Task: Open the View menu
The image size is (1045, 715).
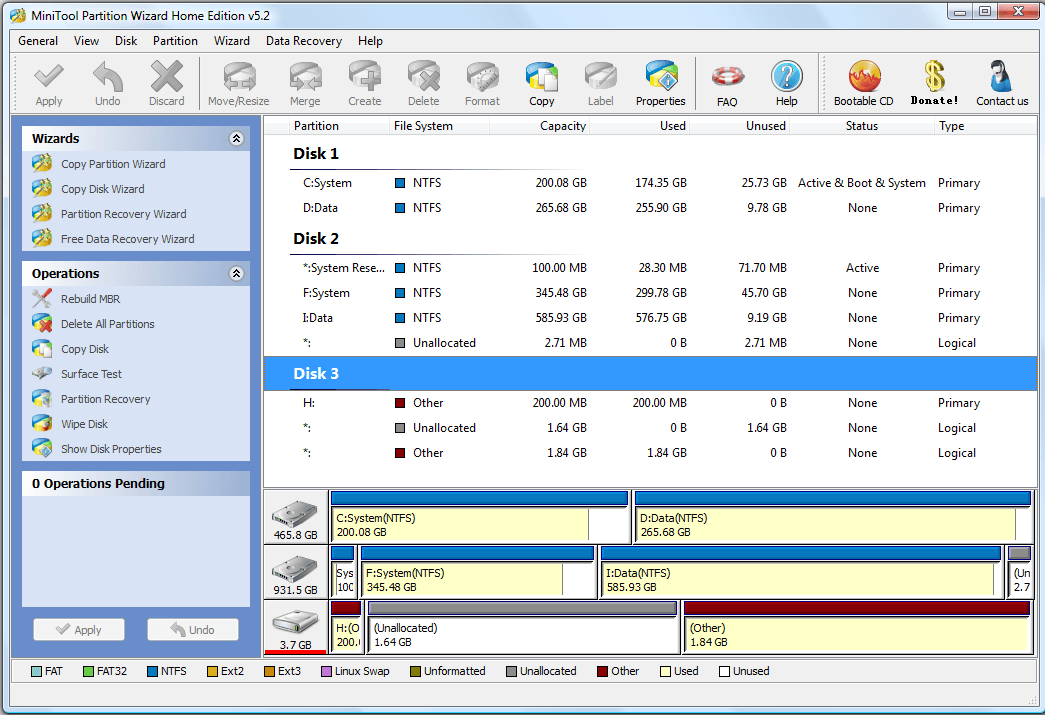Action: pyautogui.click(x=87, y=41)
